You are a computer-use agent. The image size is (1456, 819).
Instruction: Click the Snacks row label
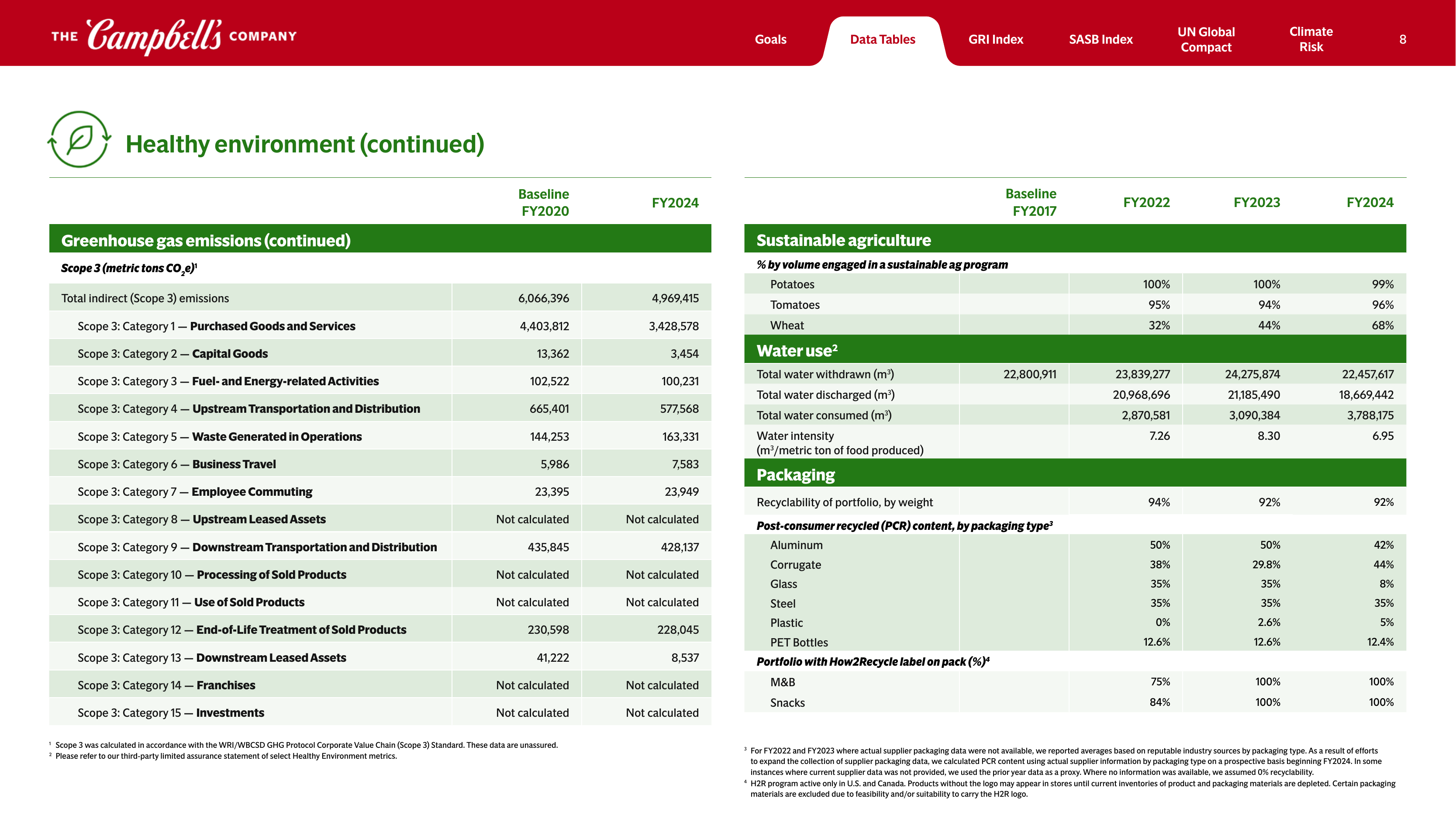click(787, 702)
